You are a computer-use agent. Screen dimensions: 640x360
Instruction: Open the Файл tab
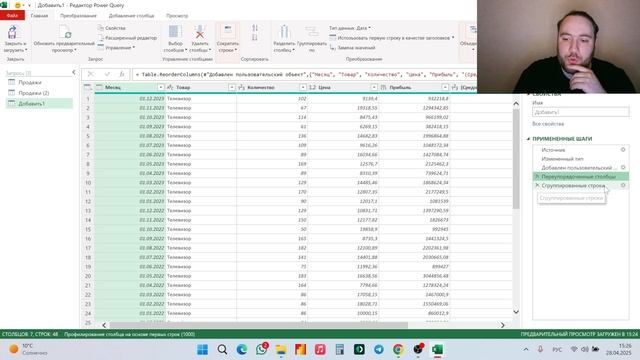click(x=12, y=16)
